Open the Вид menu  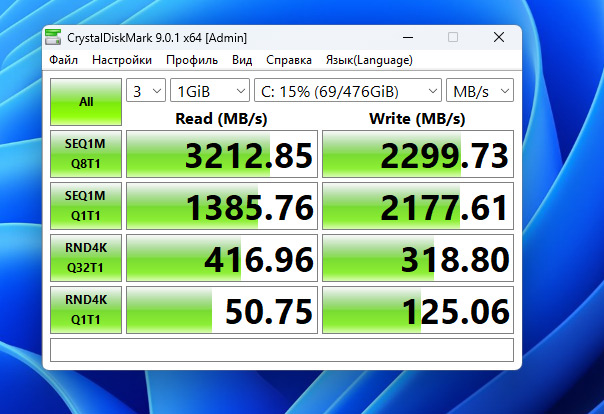tap(242, 60)
